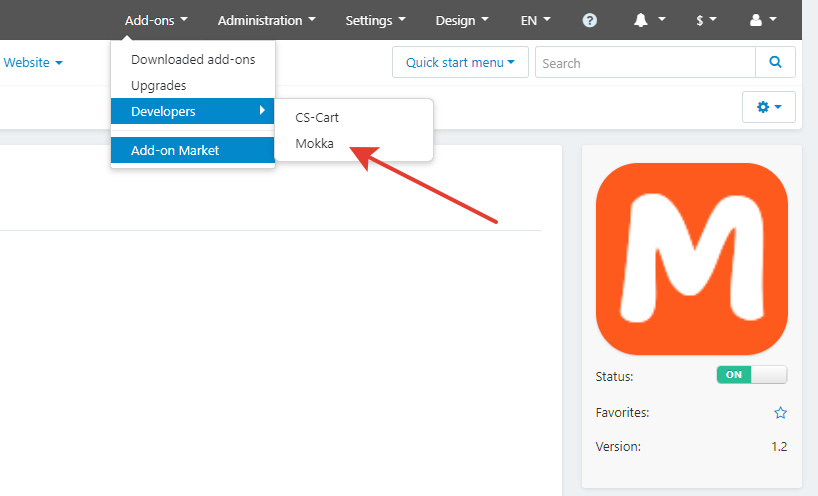Expand the Quick start menu dropdown
This screenshot has width=818, height=496.
(460, 62)
